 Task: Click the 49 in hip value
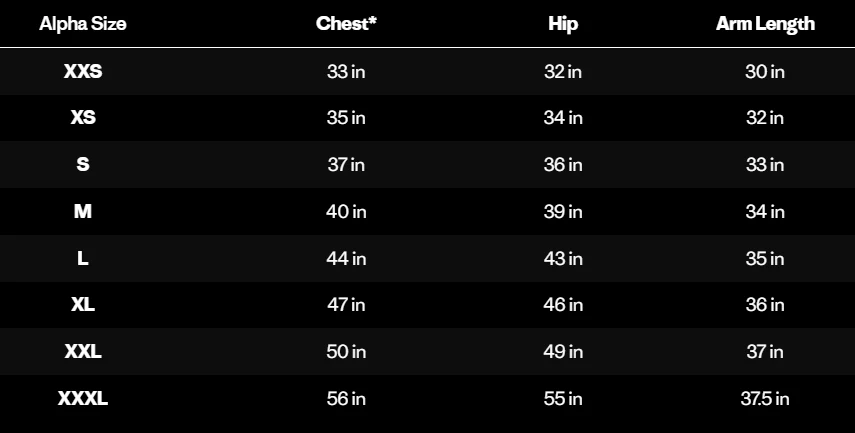(x=563, y=352)
